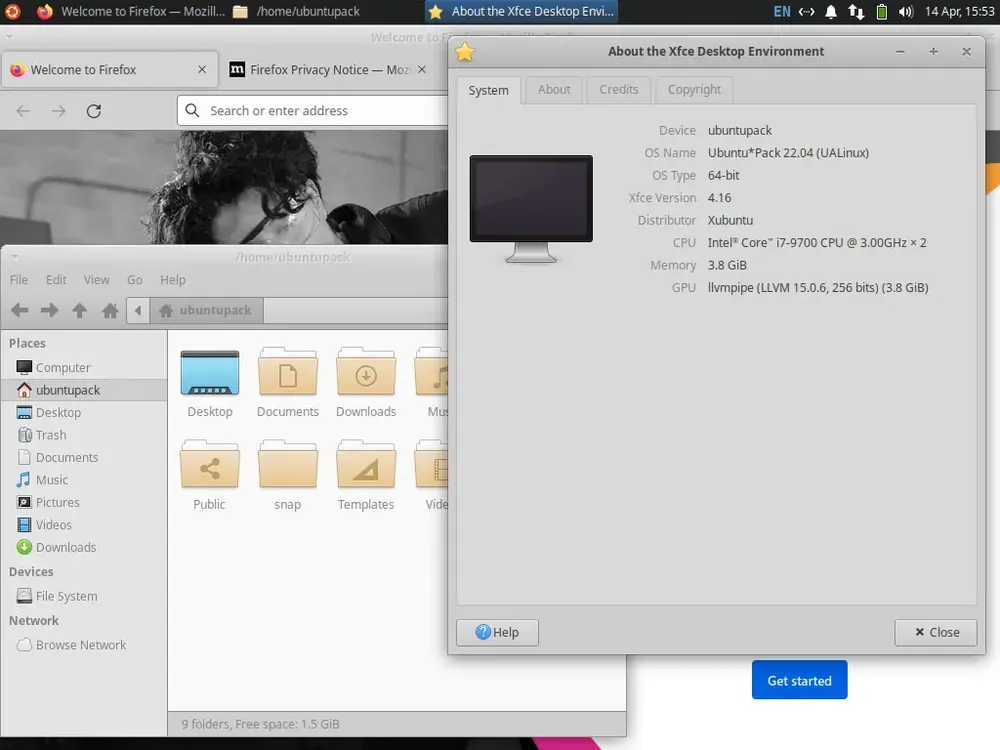This screenshot has width=1000, height=750.
Task: Select Downloads in Places sidebar
Action: [83, 547]
